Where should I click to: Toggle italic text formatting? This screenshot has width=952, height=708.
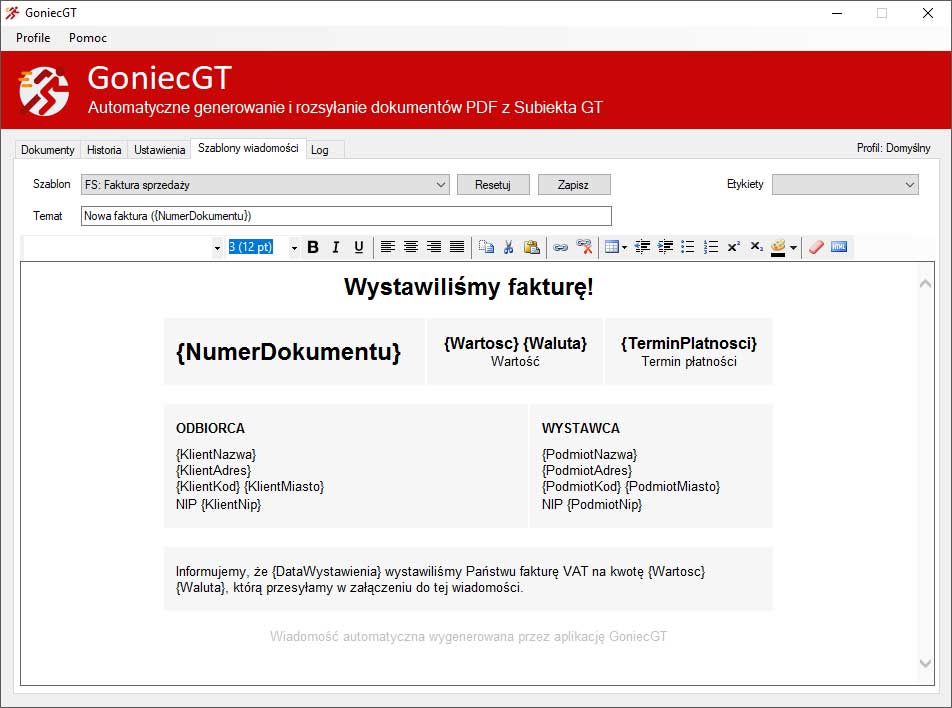pyautogui.click(x=336, y=247)
